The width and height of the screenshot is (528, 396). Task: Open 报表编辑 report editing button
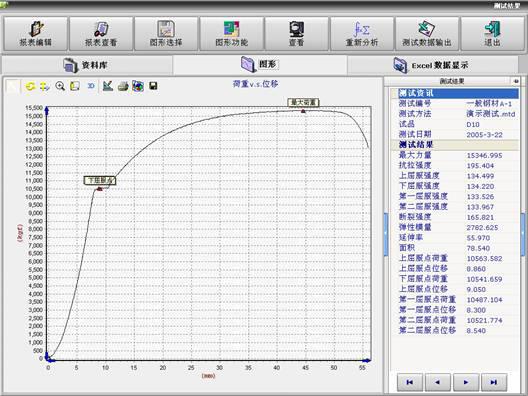point(35,34)
